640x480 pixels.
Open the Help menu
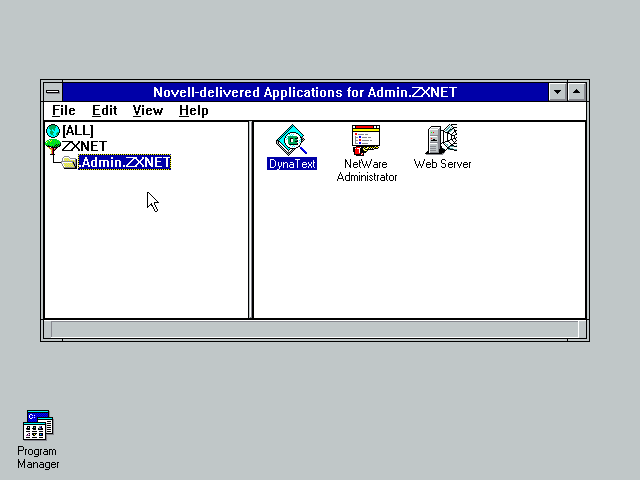coord(193,111)
